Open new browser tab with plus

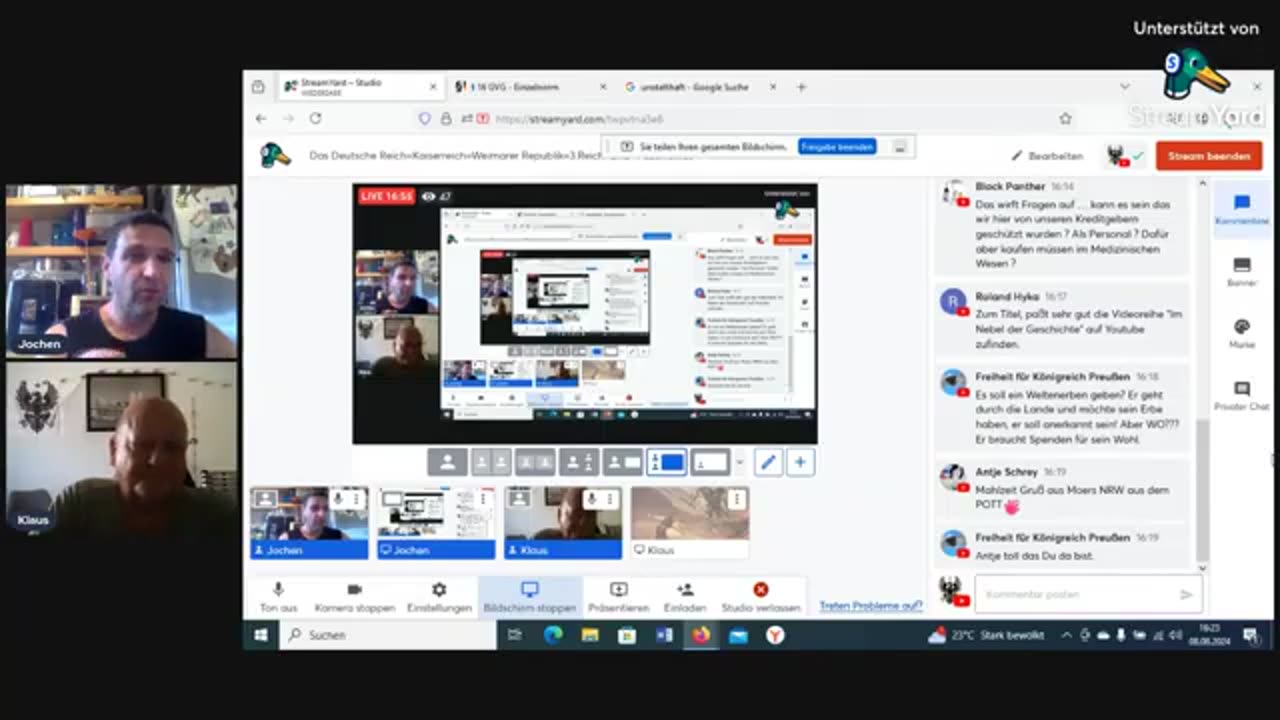801,87
